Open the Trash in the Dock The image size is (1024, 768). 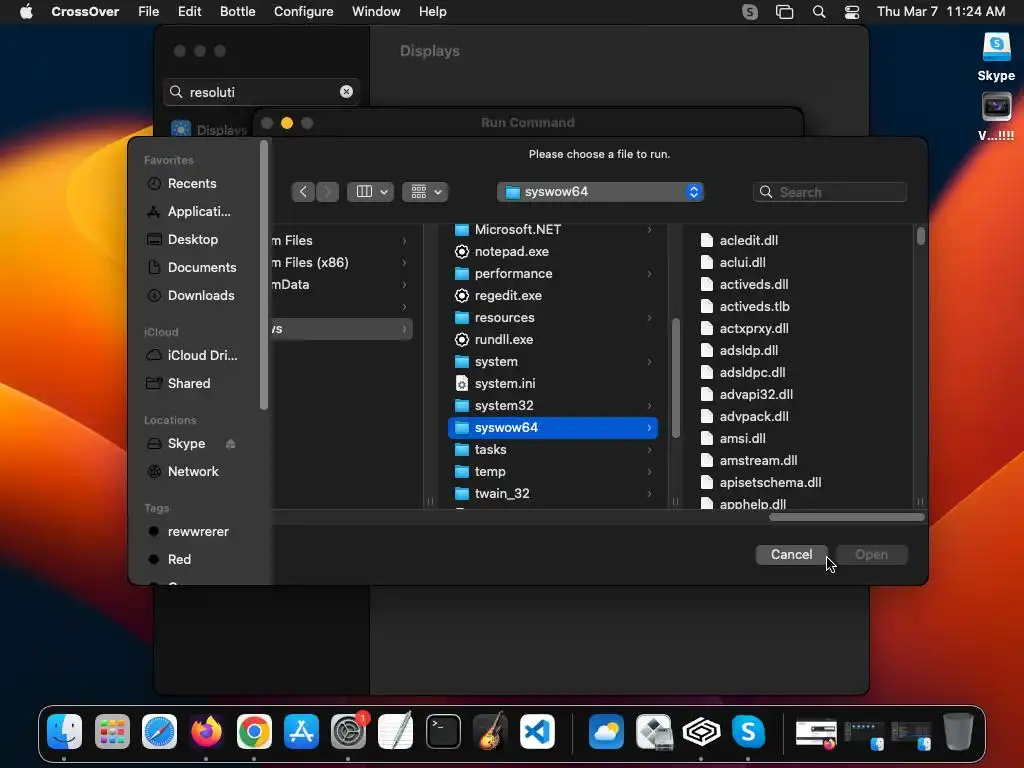958,731
